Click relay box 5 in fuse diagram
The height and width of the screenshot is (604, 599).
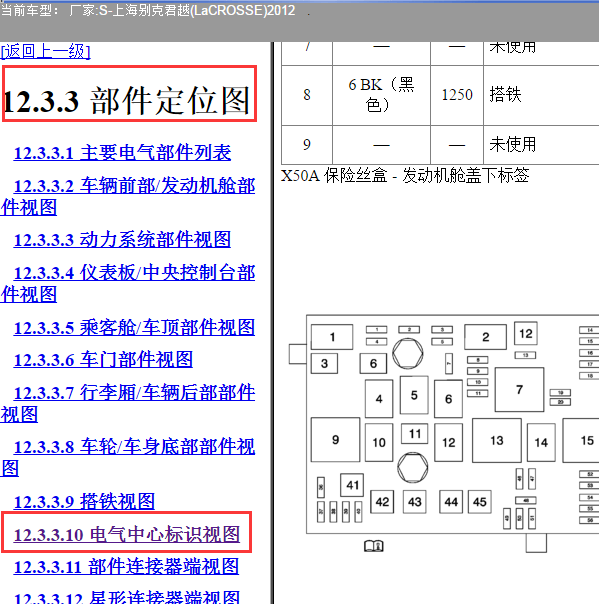[414, 395]
